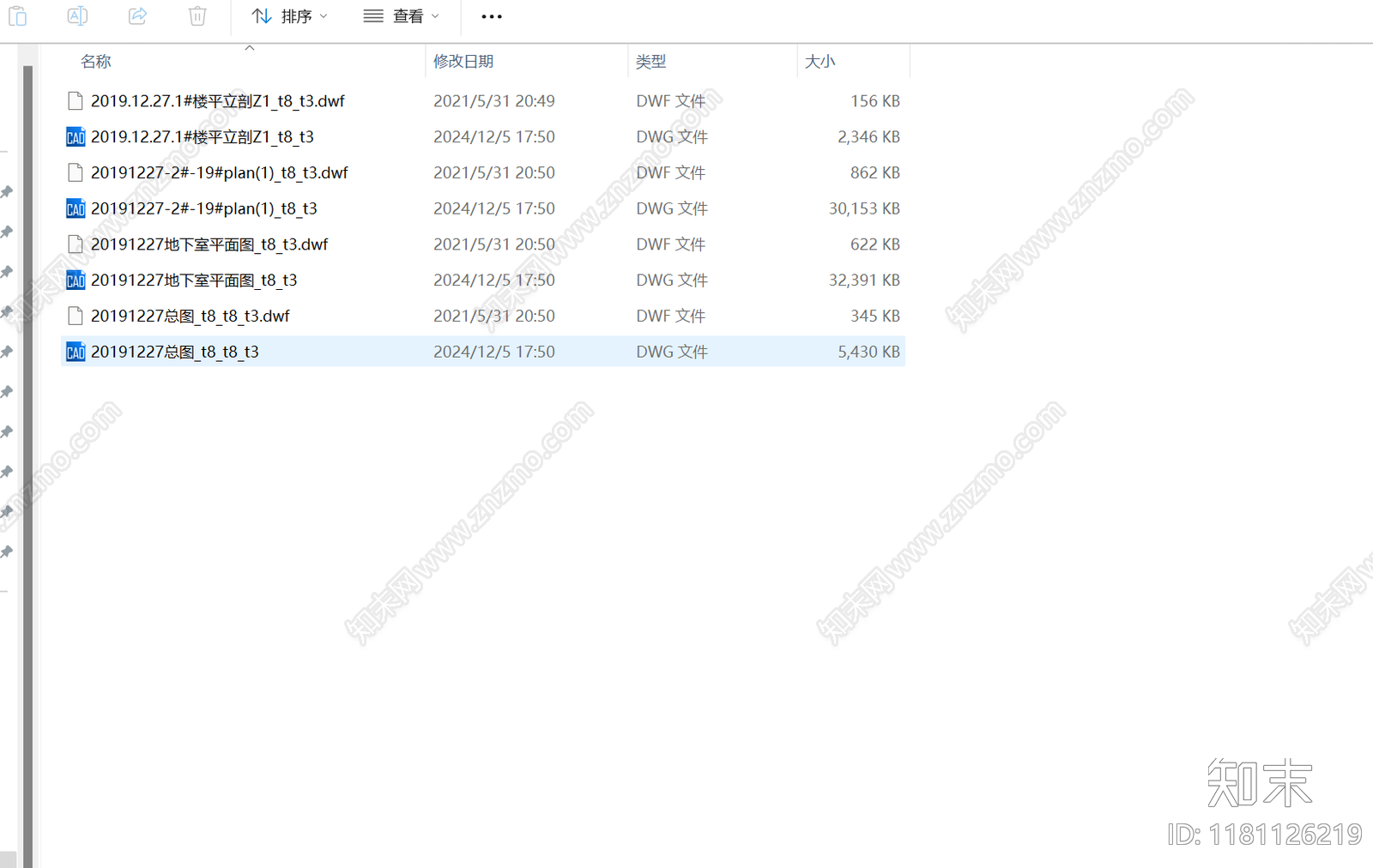Select file name 2019.12.27.1#楼平立剖Z1_t8_t3 (DWG)
Image resolution: width=1373 pixels, height=868 pixels.
(203, 137)
